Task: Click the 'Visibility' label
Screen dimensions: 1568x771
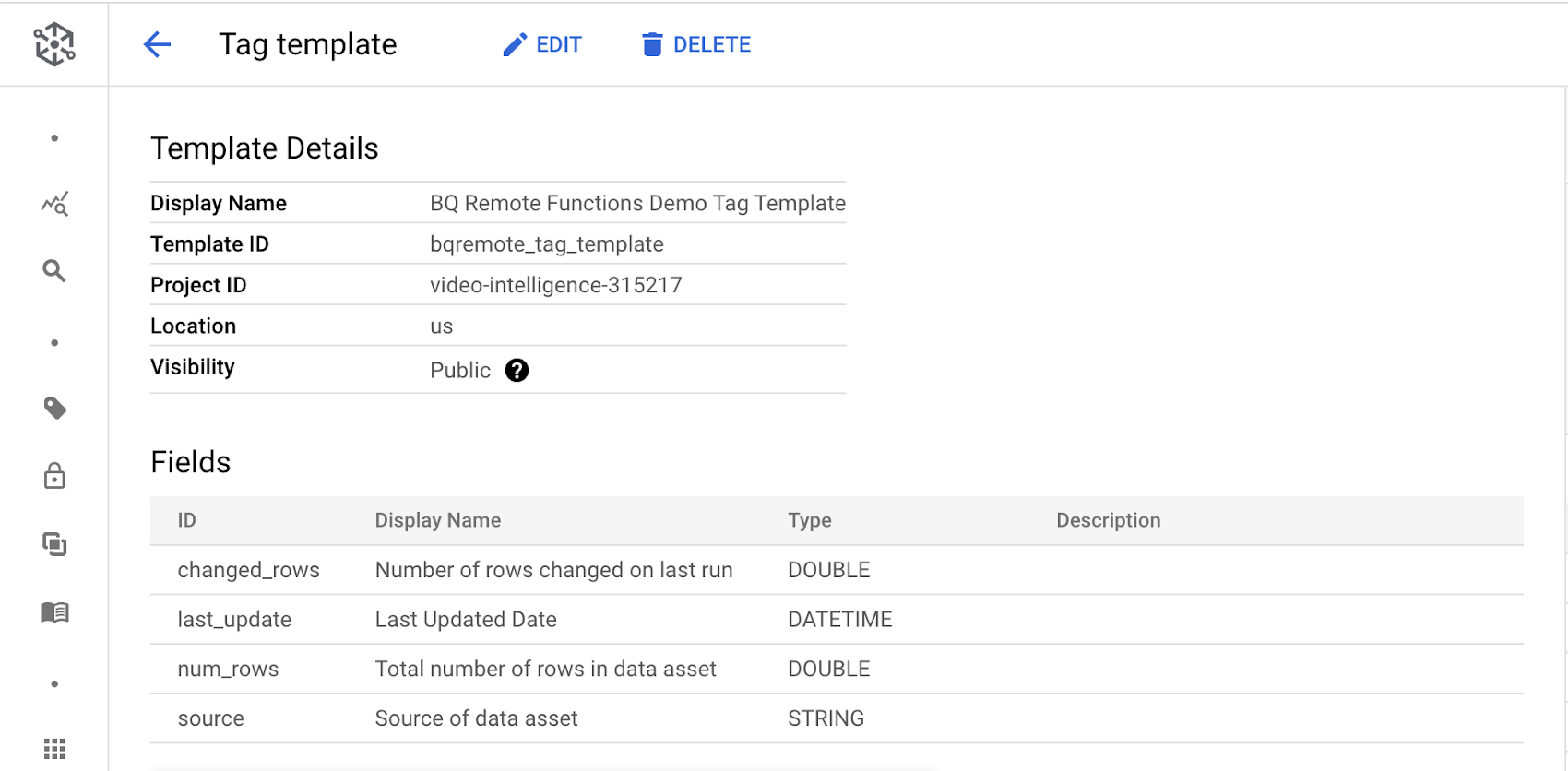Action: click(x=192, y=367)
